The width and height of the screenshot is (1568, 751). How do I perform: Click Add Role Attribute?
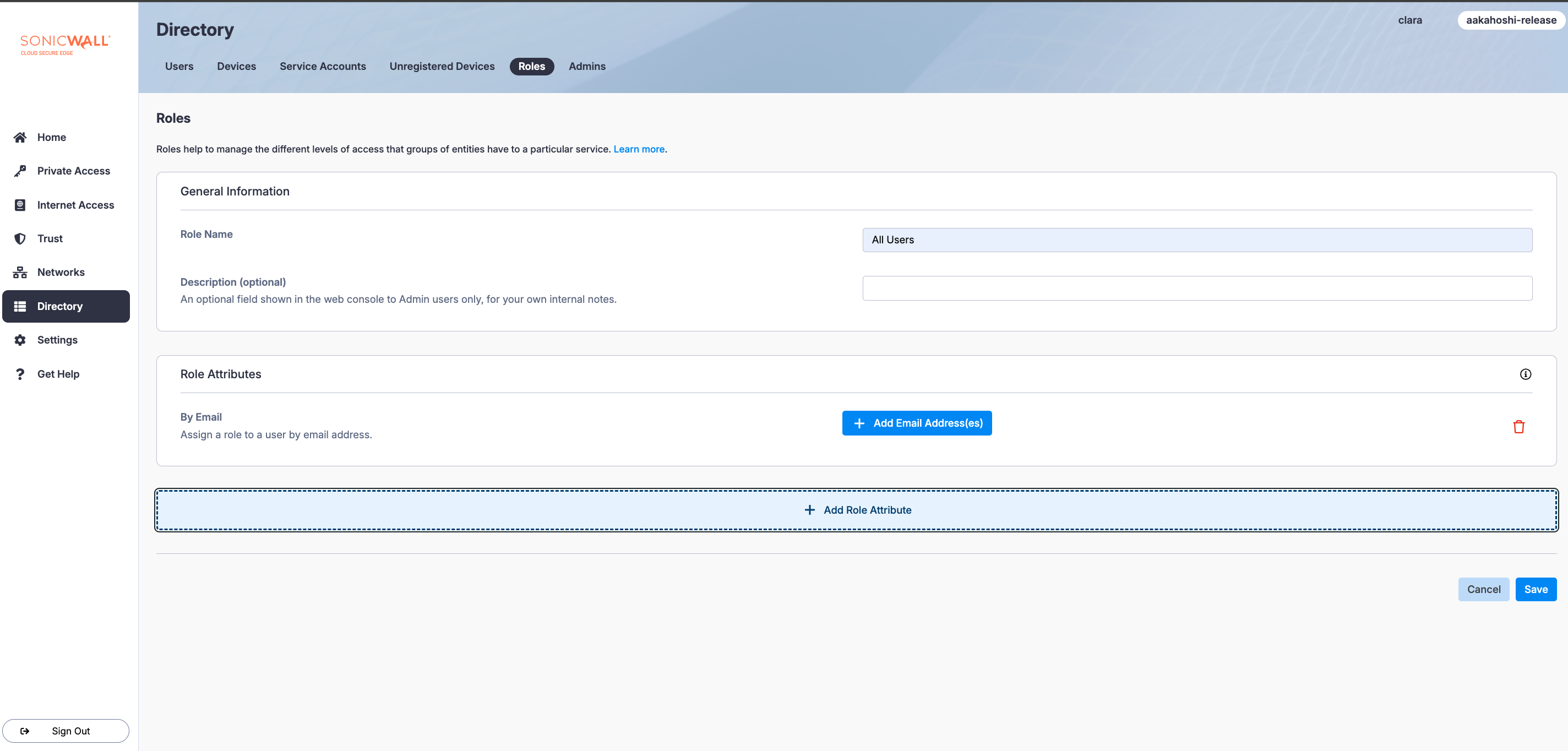pyautogui.click(x=857, y=510)
